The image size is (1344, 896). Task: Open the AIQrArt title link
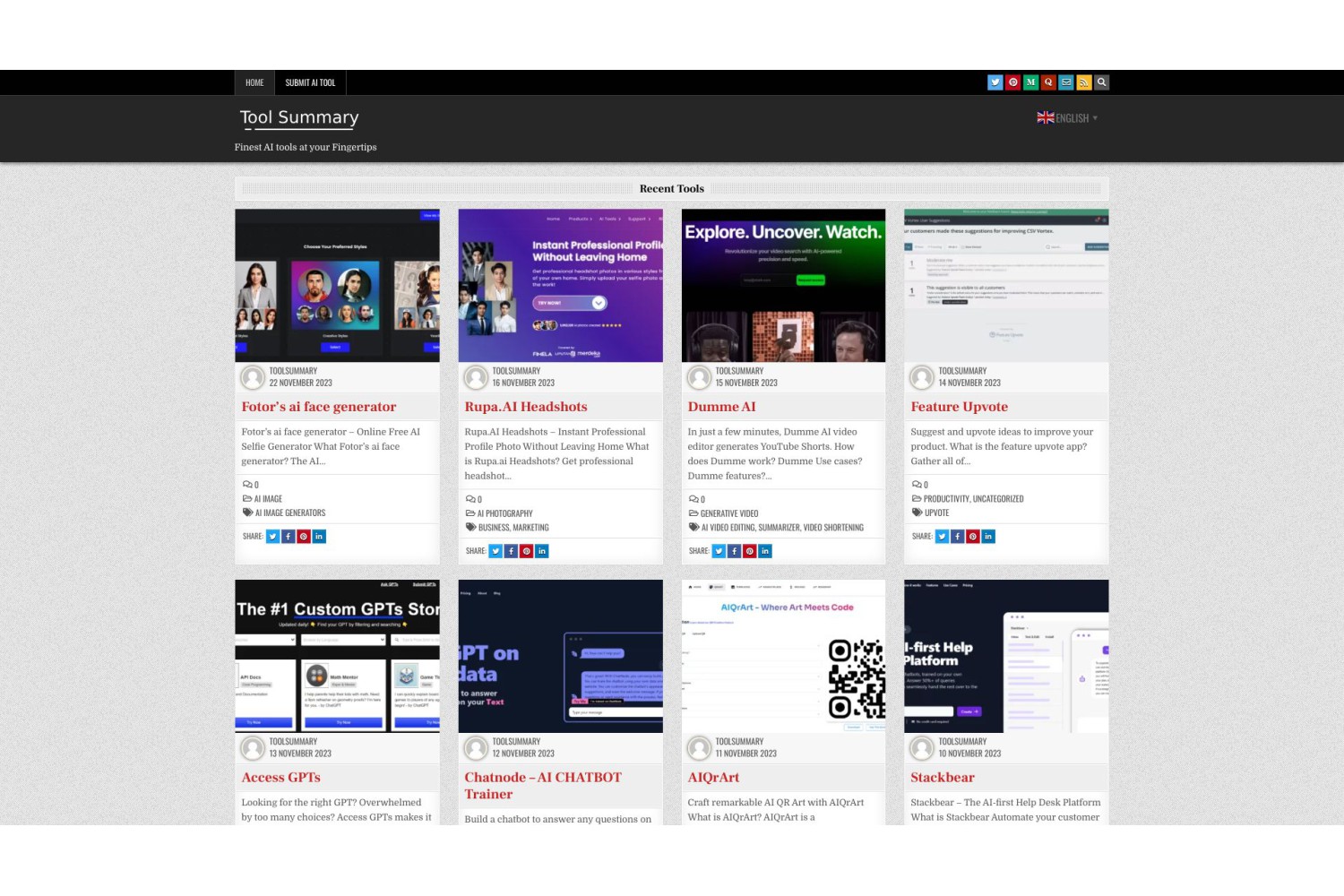coord(713,778)
